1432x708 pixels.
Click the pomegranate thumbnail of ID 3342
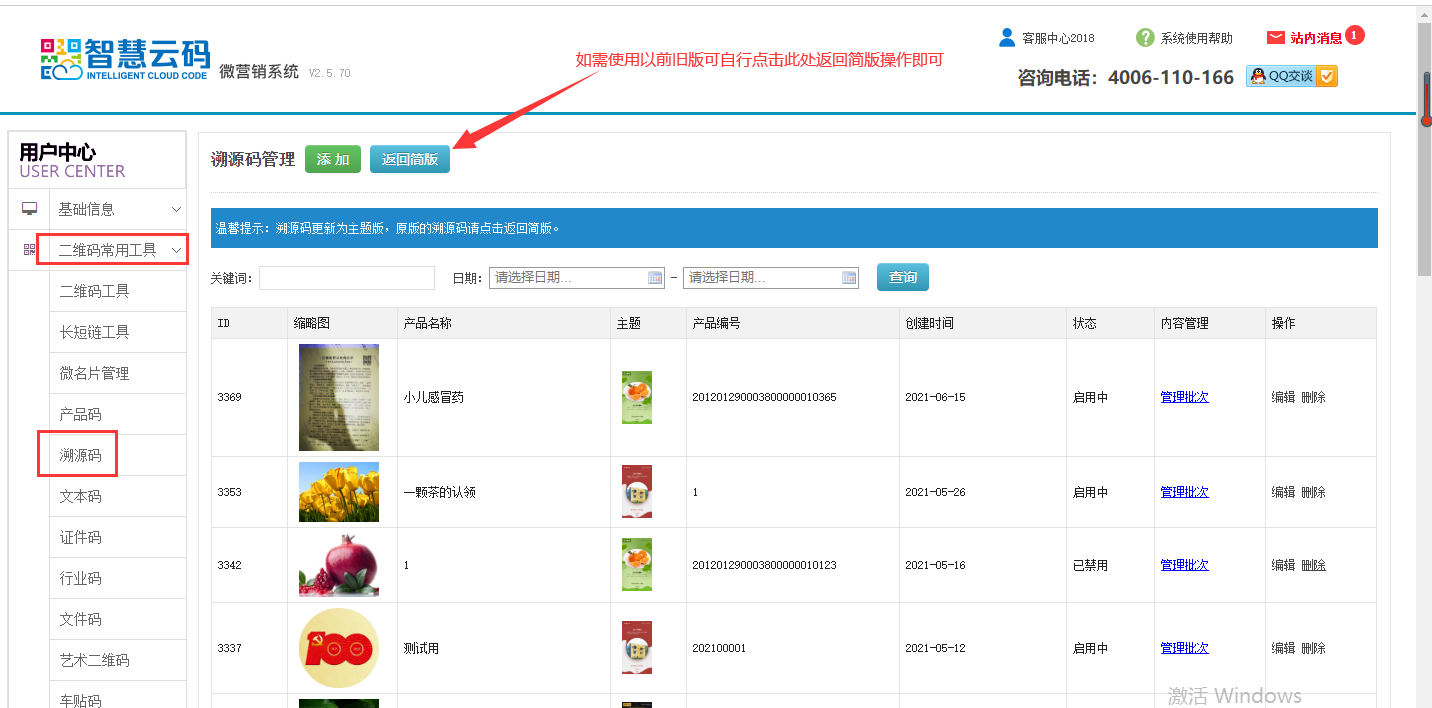338,565
